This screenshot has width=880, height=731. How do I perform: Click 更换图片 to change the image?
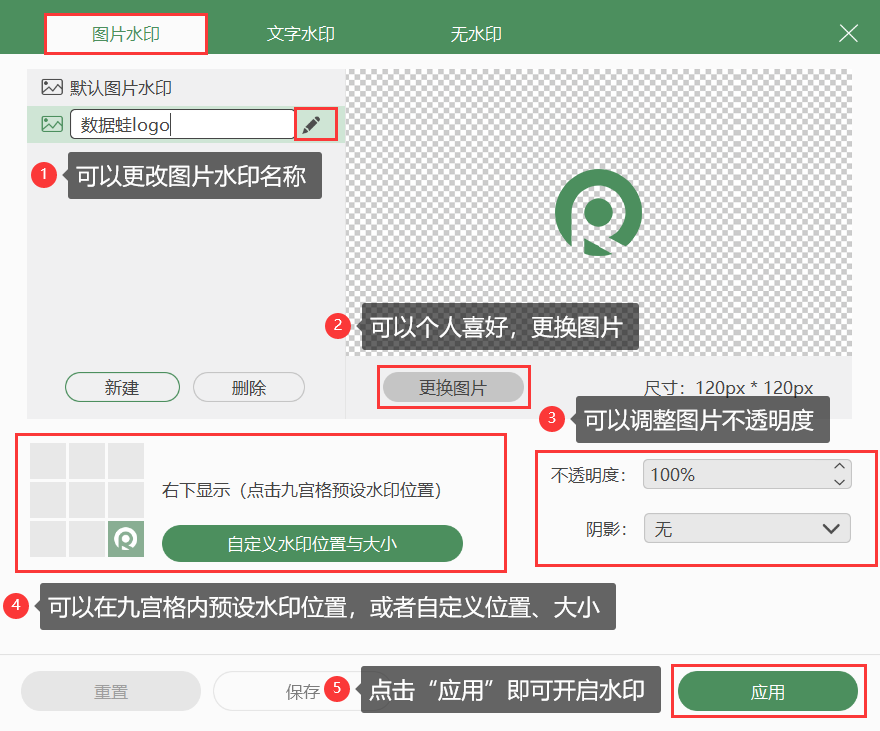coord(453,387)
